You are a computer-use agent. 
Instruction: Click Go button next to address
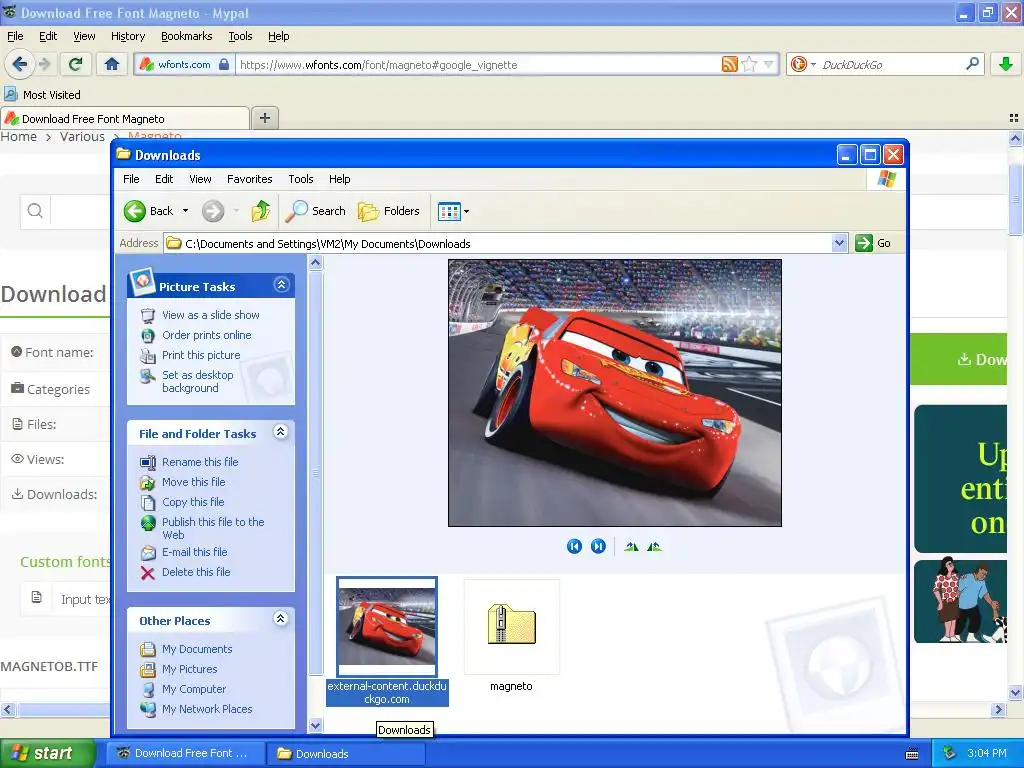873,243
